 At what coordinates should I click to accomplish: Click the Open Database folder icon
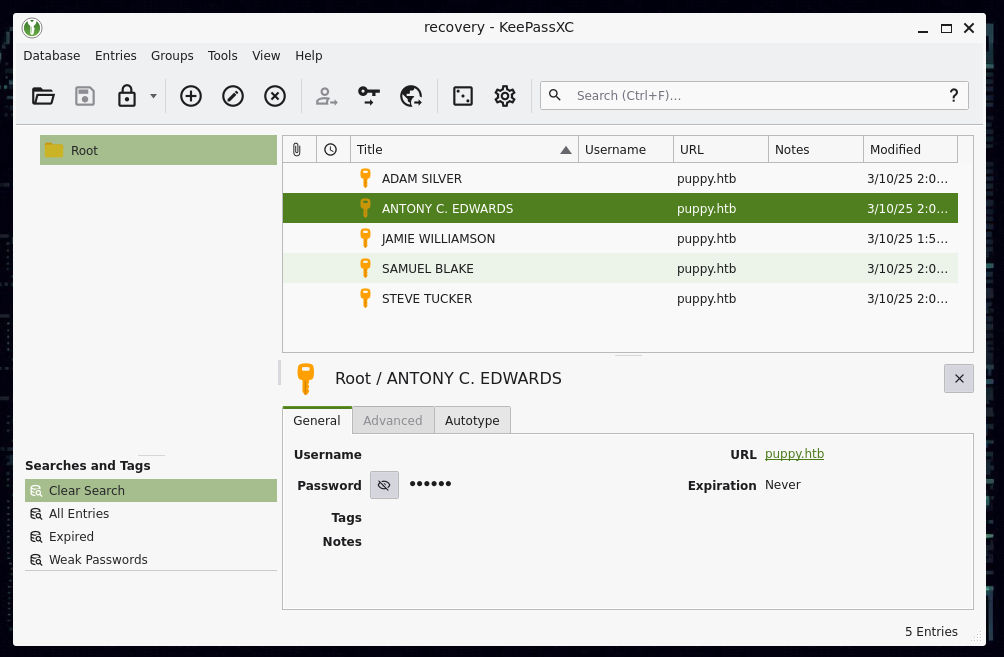(x=43, y=96)
